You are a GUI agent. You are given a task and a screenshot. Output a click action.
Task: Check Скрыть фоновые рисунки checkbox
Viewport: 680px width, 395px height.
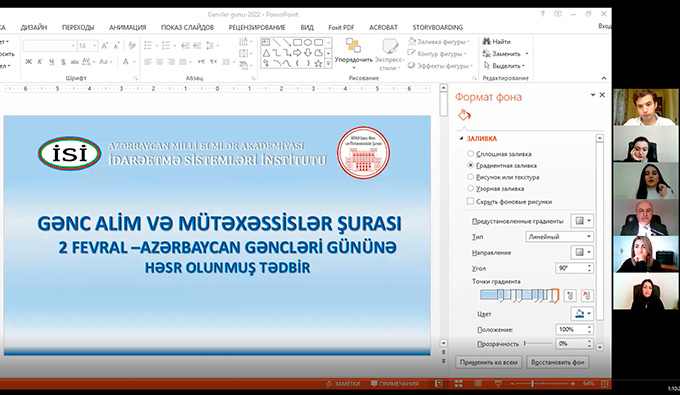pos(471,201)
